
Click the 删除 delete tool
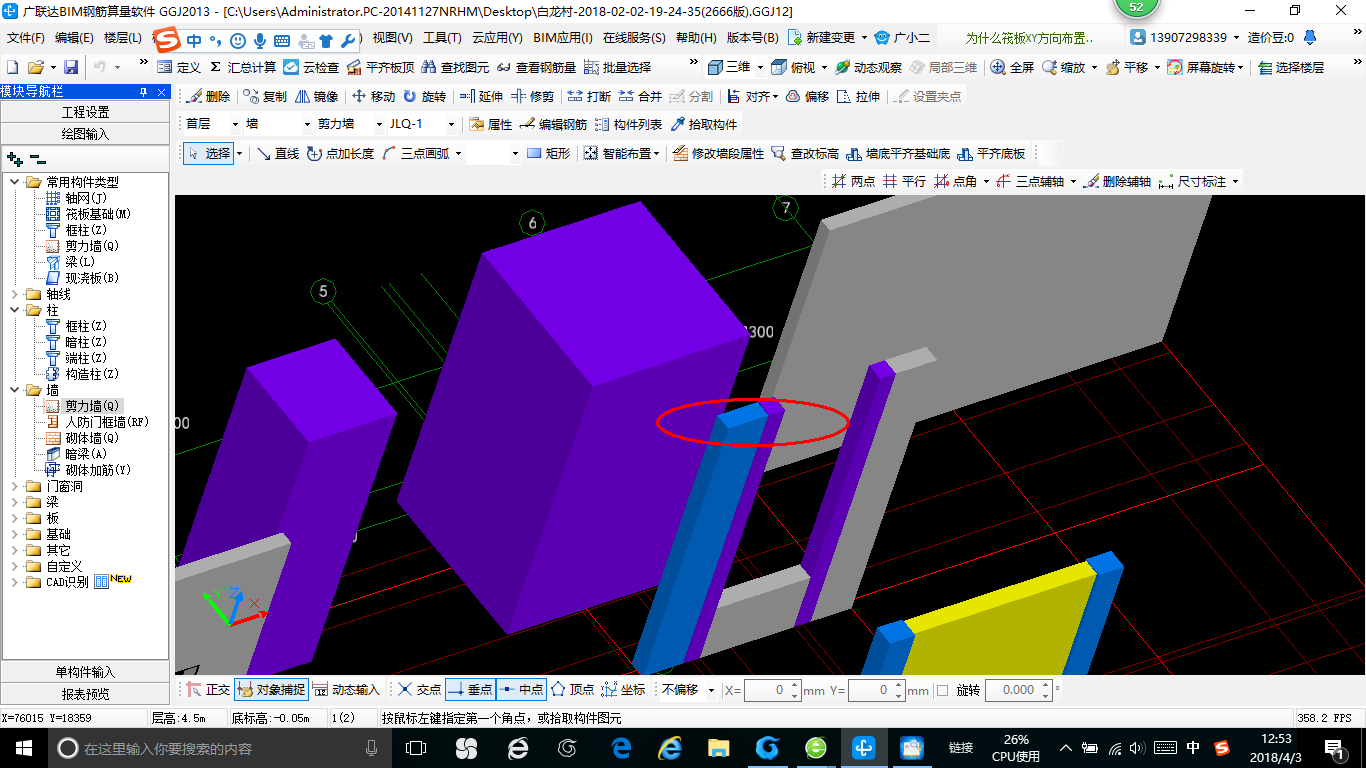coord(208,97)
